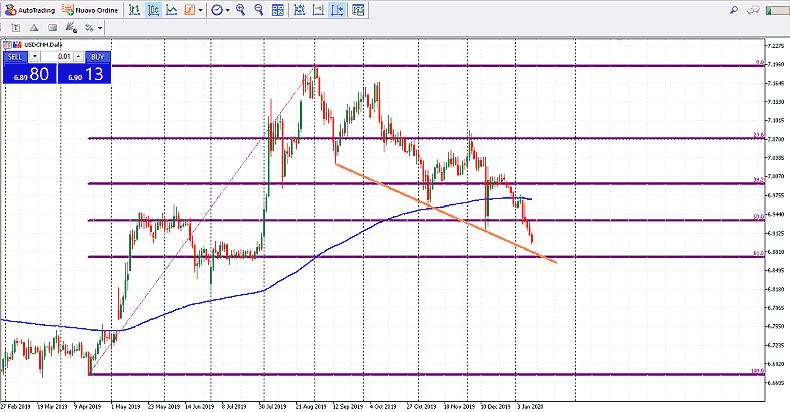Toggle candlestick chart mode
The image size is (790, 412).
(154, 10)
